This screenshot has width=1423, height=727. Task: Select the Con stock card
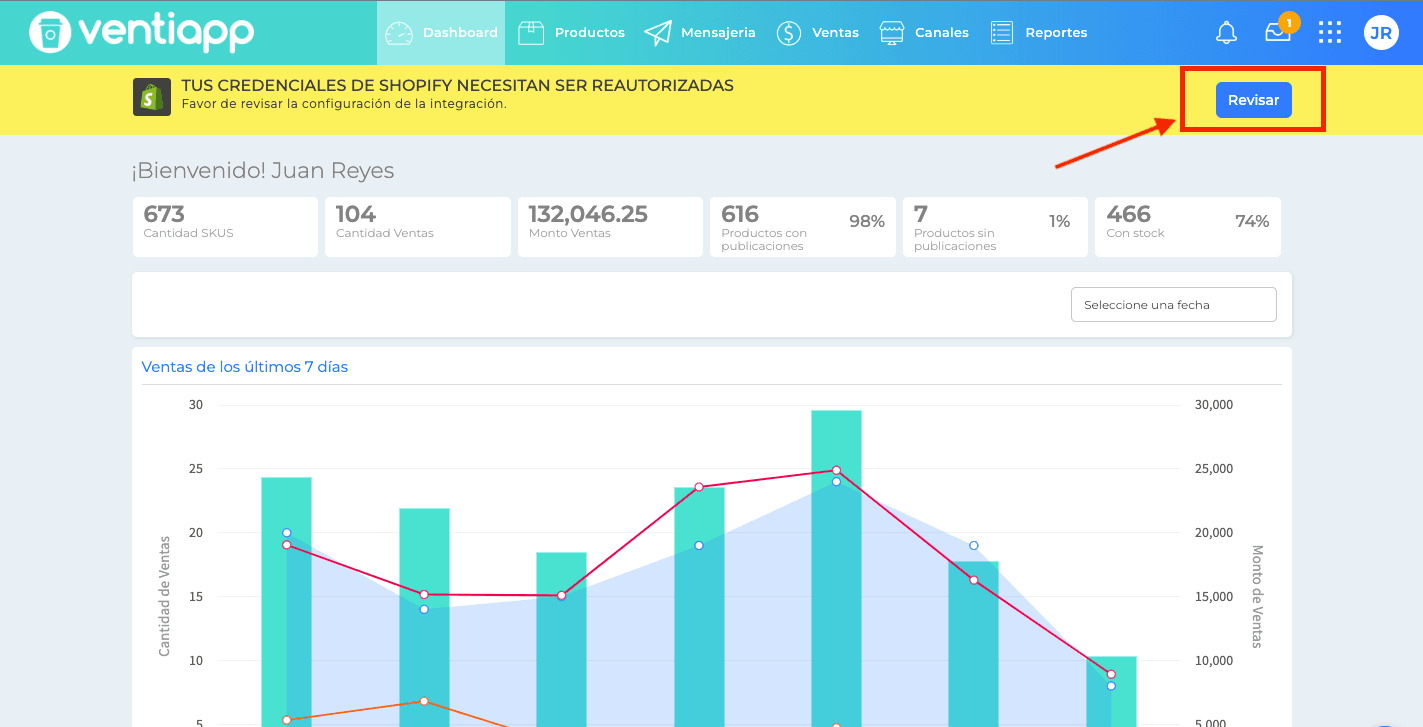tap(1188, 227)
